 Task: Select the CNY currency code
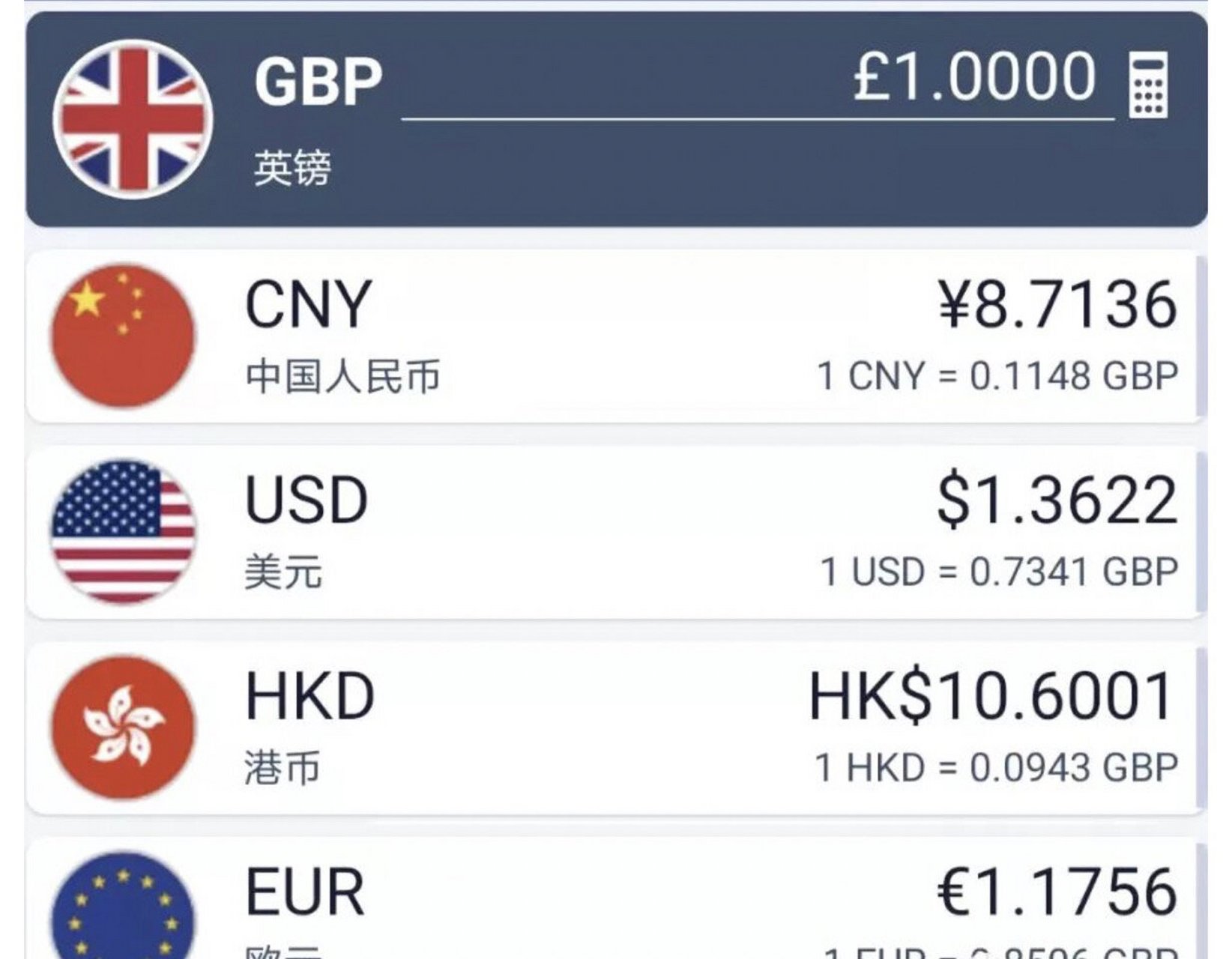(x=308, y=304)
